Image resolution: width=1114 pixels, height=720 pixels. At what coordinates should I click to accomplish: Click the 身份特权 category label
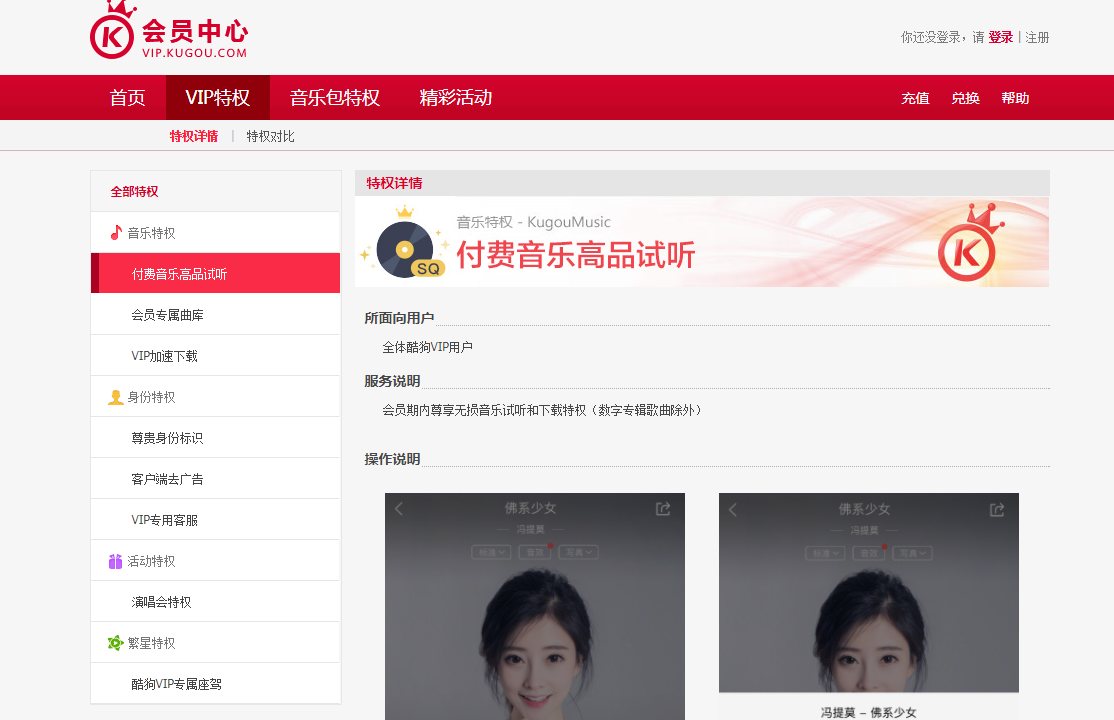tap(151, 397)
